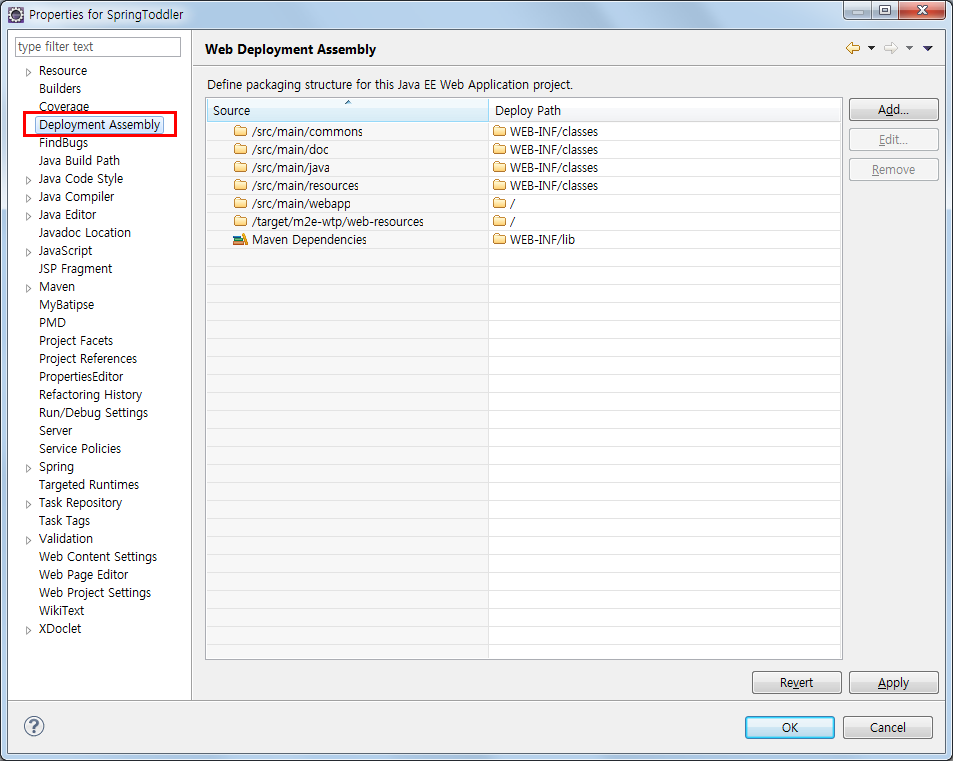Select the Maven Dependencies row text
953x761 pixels.
pos(309,239)
